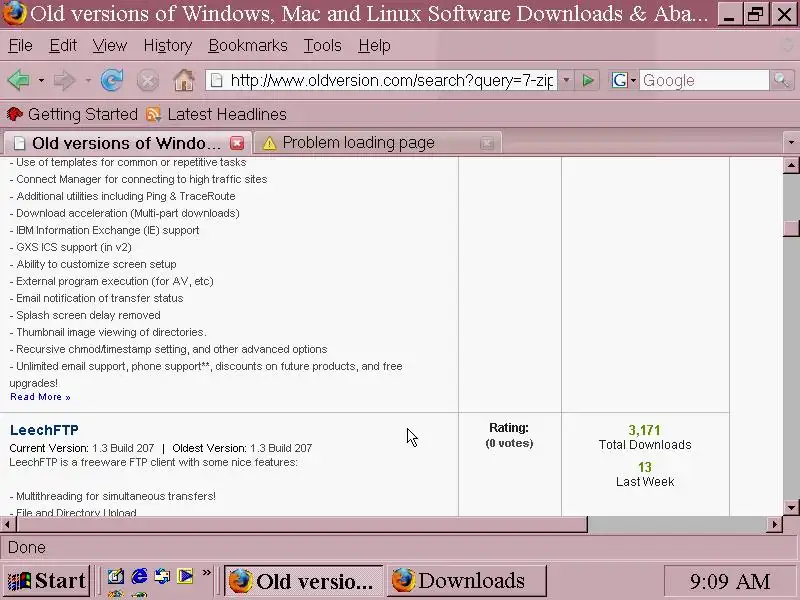Close the Problem loading page tab
The image size is (800, 600).
pos(487,143)
